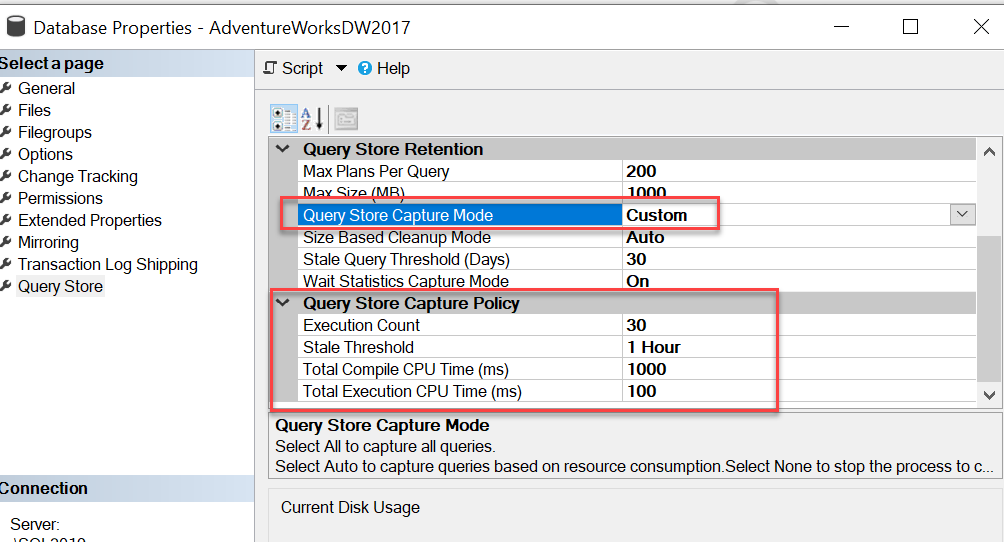Click the Execution Count value 30

(636, 325)
